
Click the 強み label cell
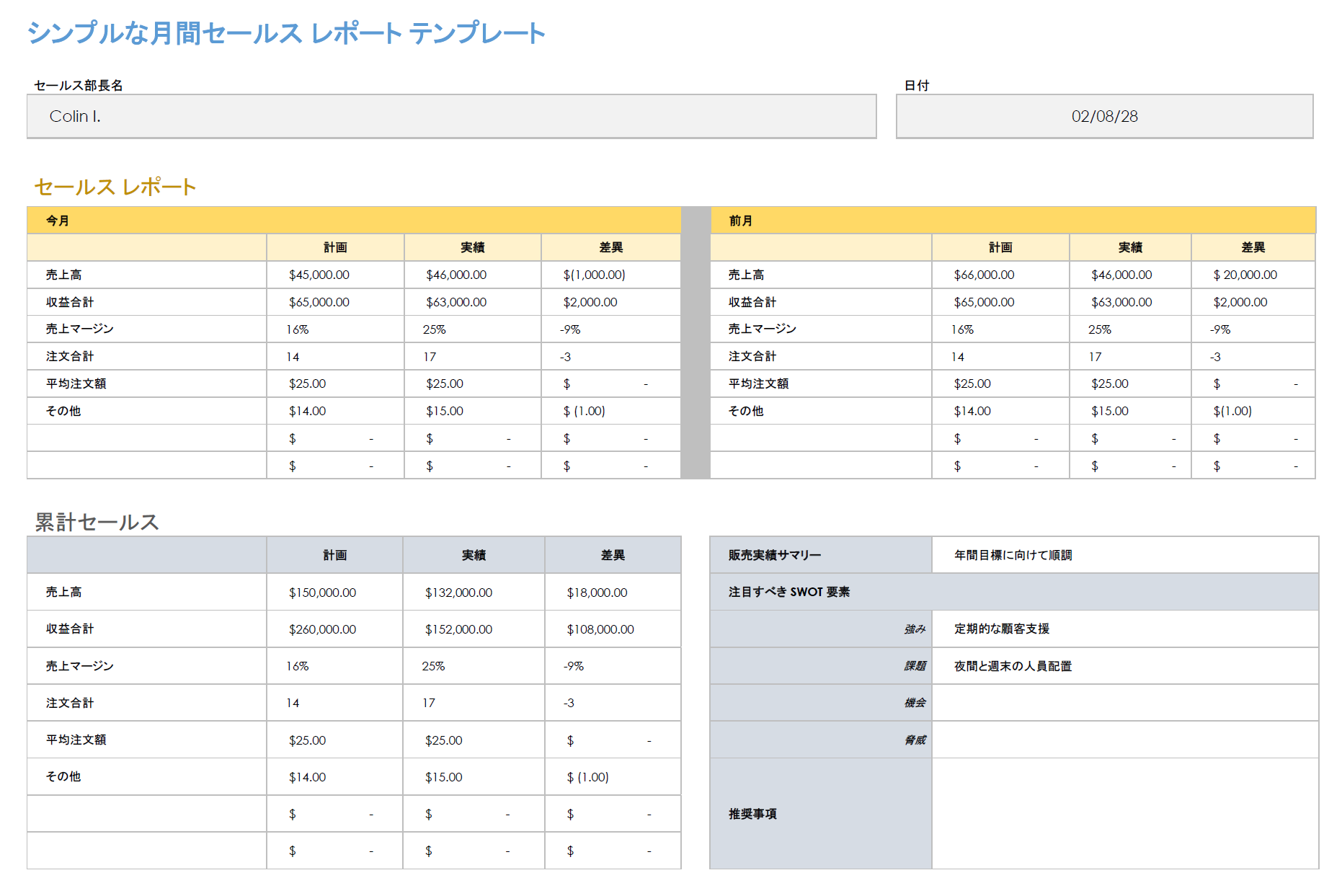tap(821, 629)
